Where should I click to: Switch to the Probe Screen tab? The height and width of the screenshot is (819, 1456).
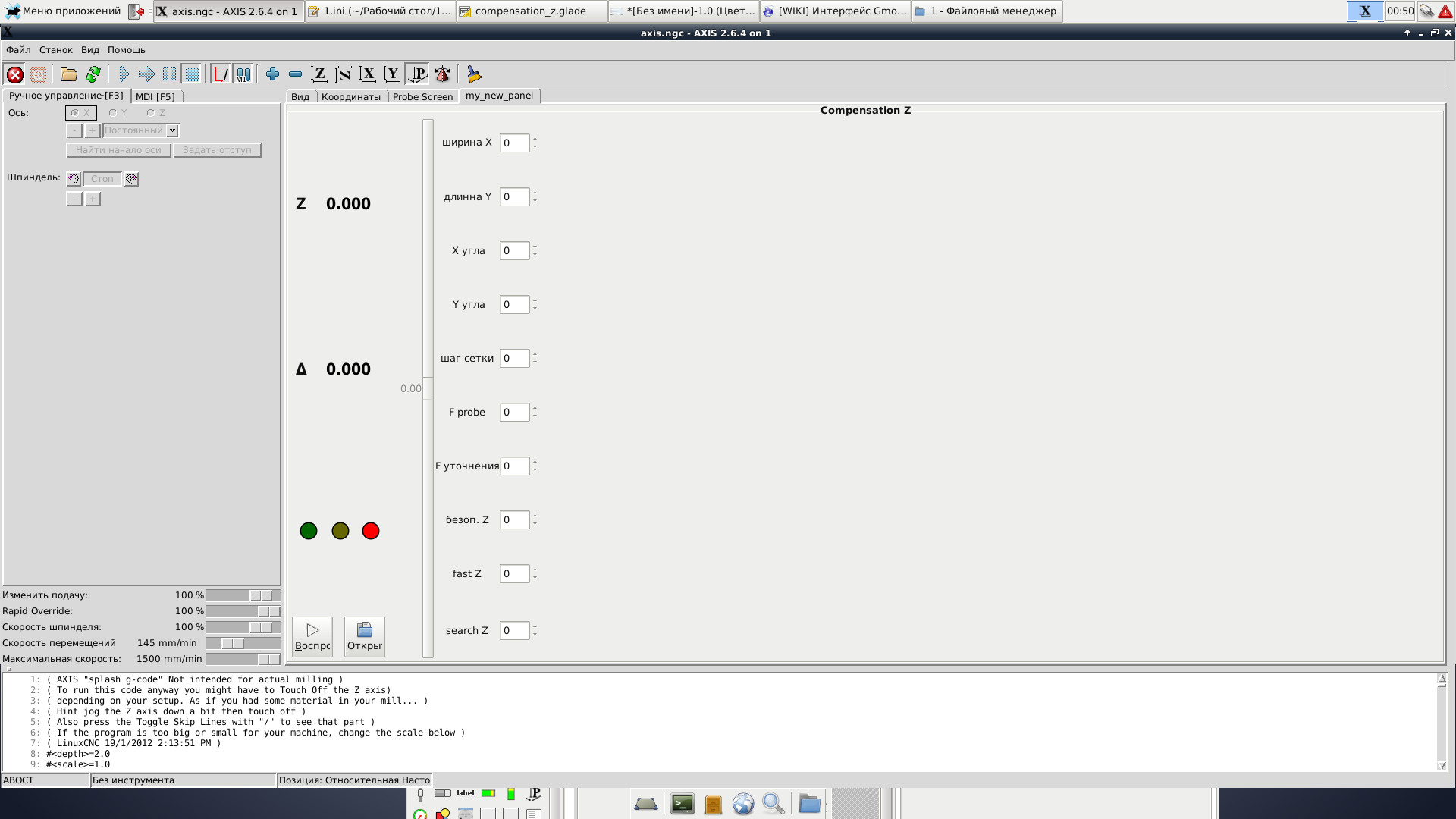click(422, 96)
